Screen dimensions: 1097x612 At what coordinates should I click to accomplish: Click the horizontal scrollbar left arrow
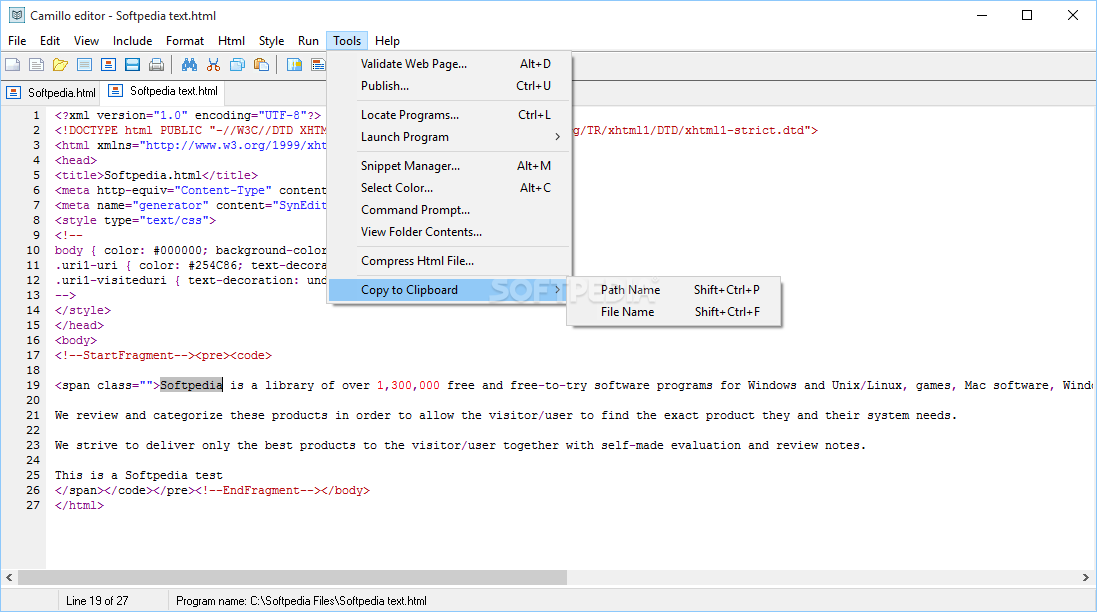point(9,578)
